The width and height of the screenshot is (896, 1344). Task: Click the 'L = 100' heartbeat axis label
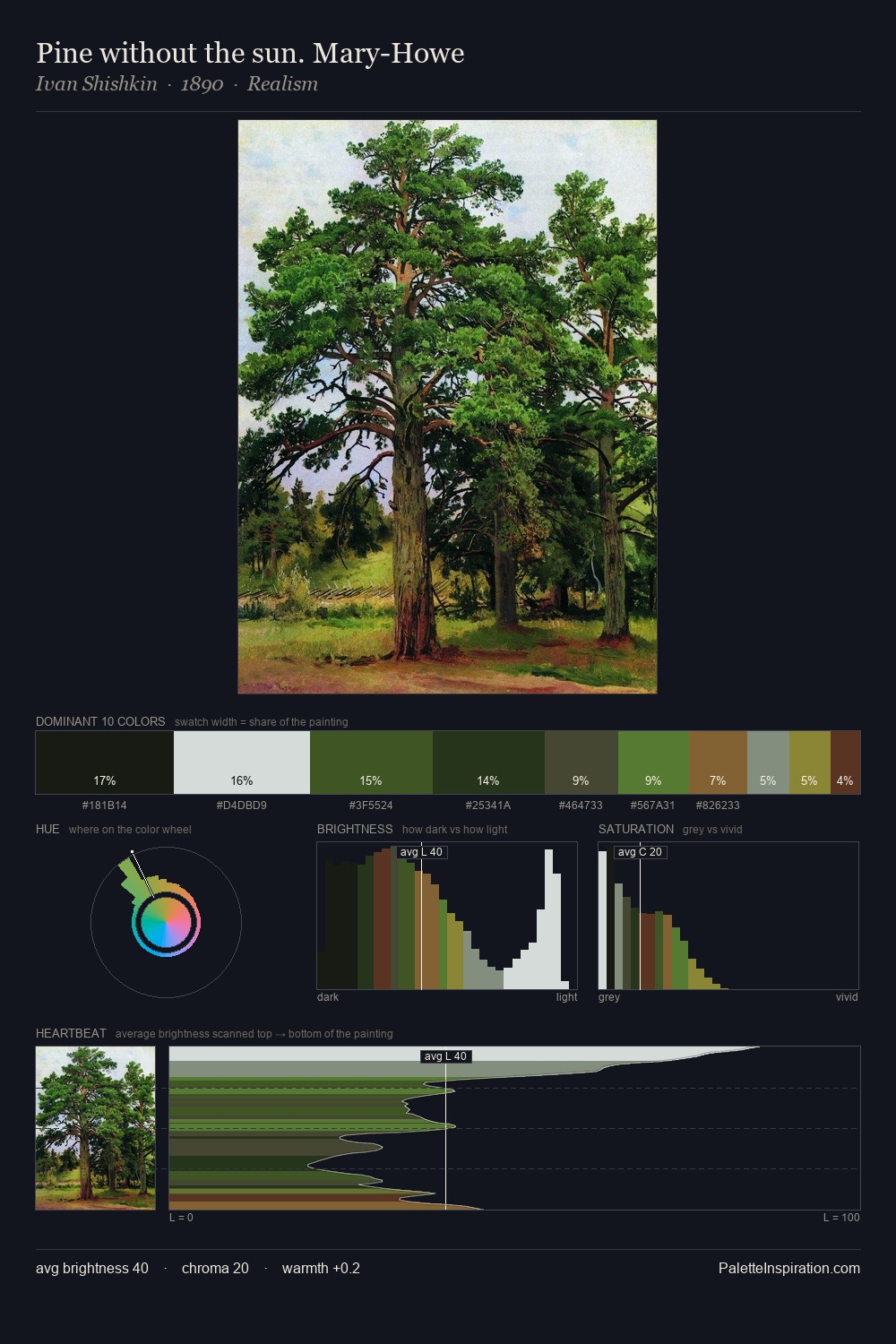pyautogui.click(x=841, y=1218)
